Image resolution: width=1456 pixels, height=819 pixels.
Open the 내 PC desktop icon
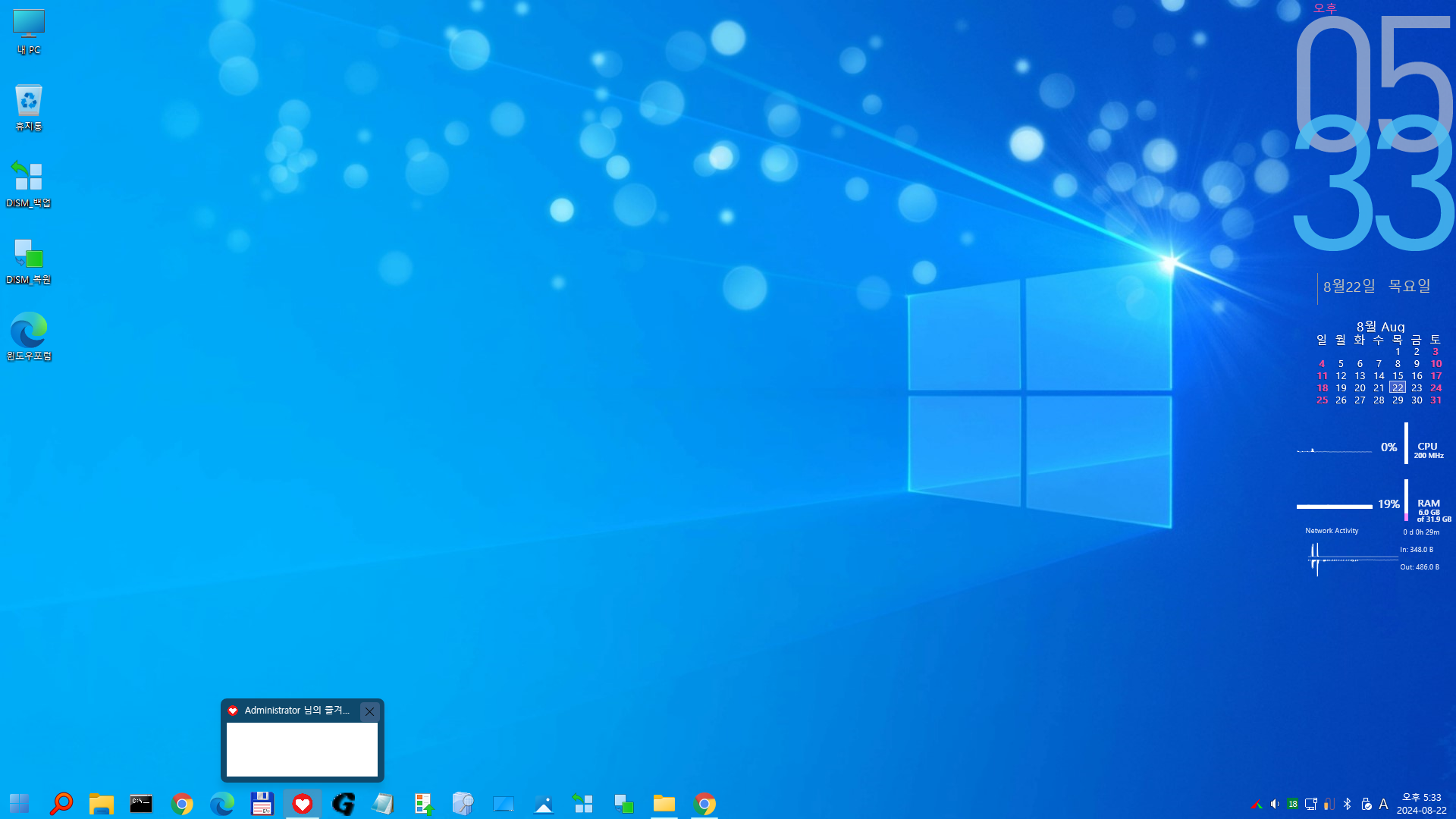click(29, 32)
